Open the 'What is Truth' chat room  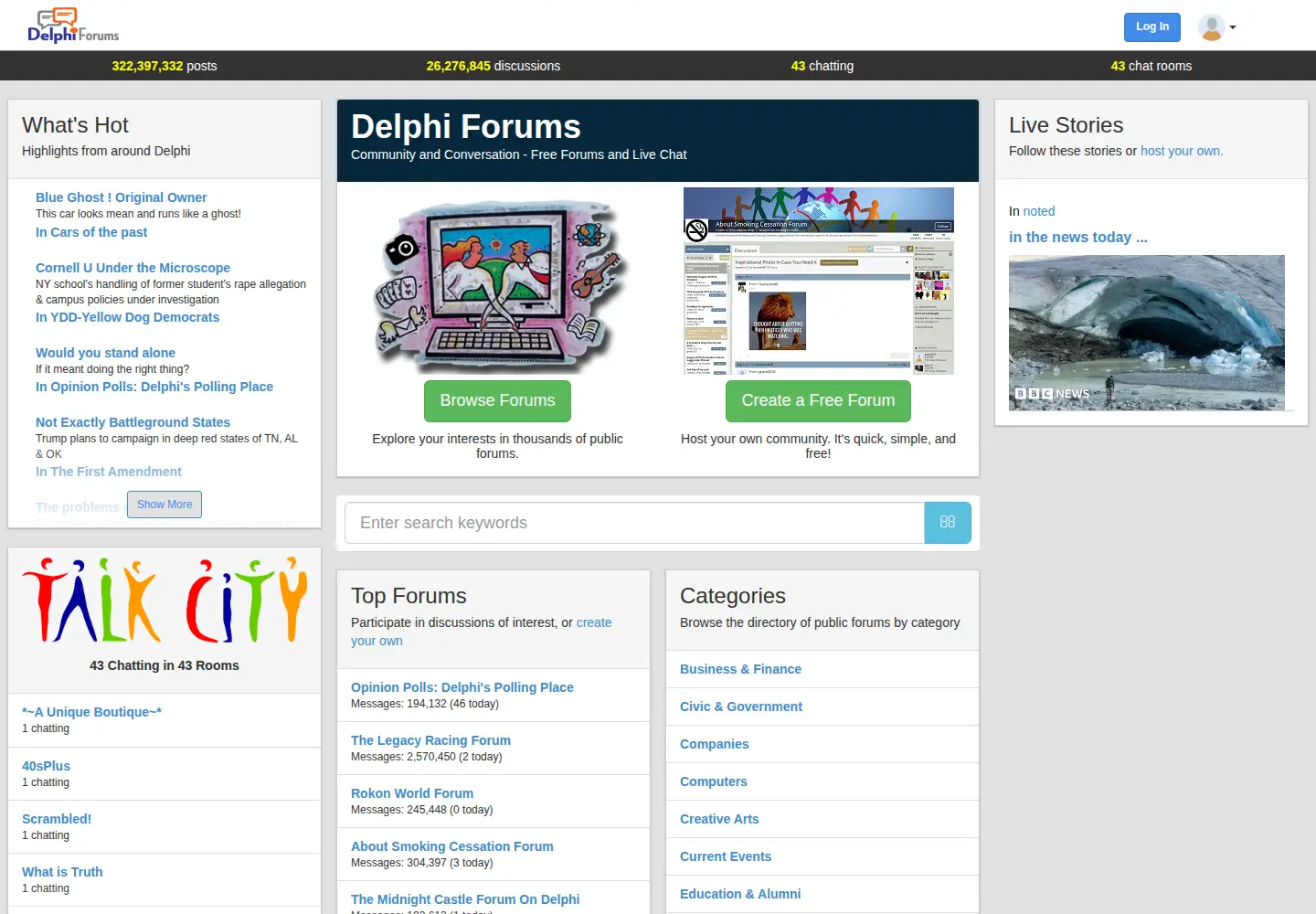(x=62, y=872)
